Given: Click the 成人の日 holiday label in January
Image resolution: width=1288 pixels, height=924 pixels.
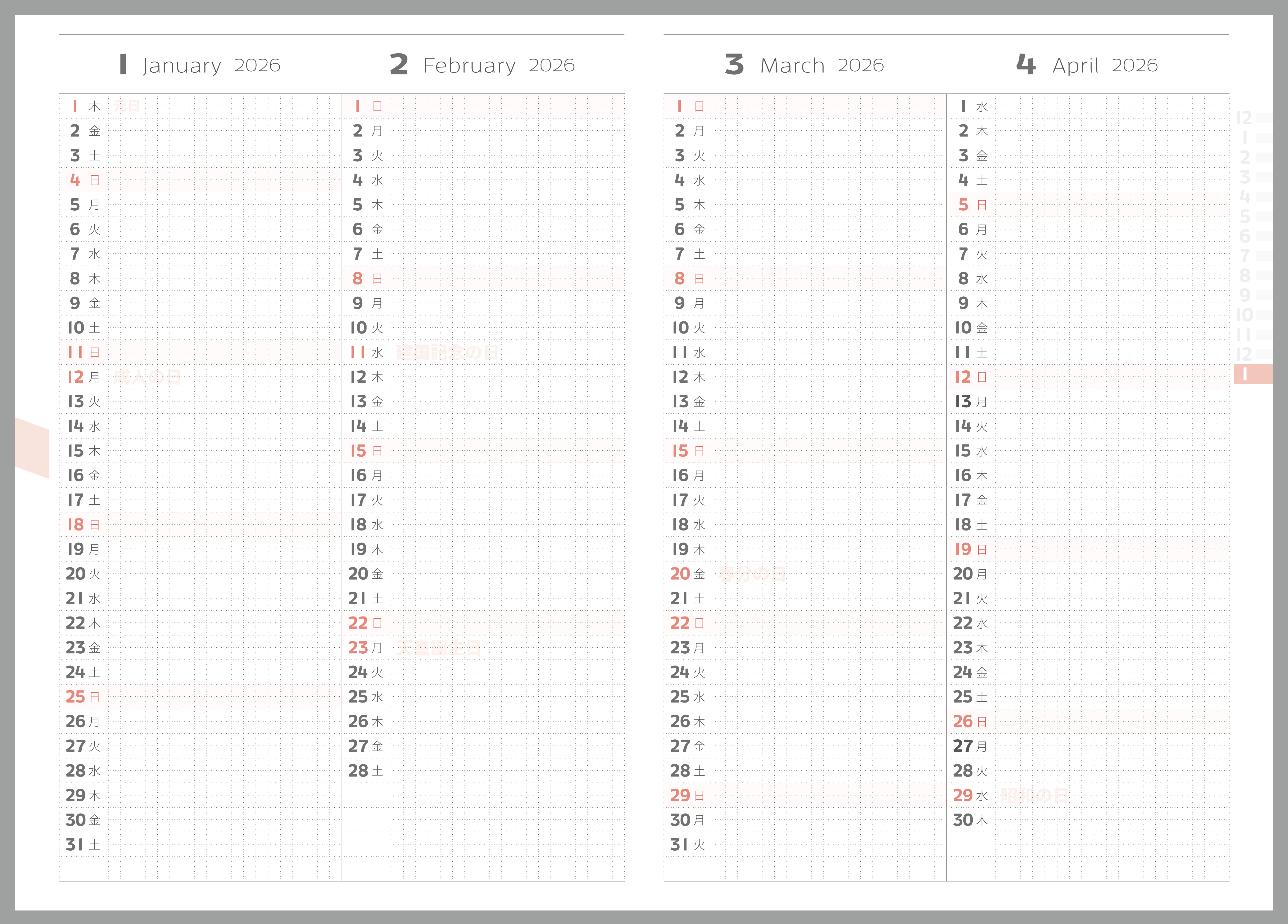Looking at the screenshot, I should pos(148,377).
